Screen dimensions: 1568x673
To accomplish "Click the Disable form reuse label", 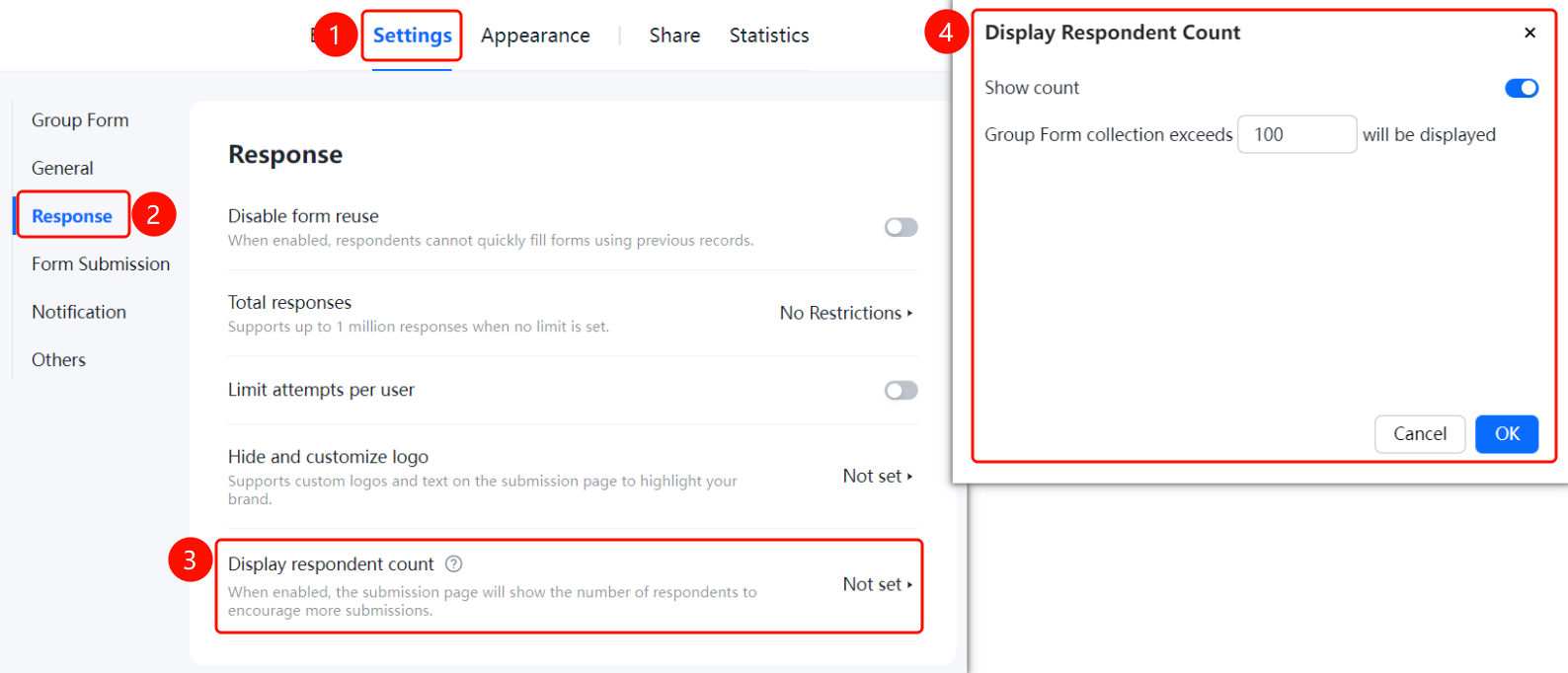I will pyautogui.click(x=303, y=216).
